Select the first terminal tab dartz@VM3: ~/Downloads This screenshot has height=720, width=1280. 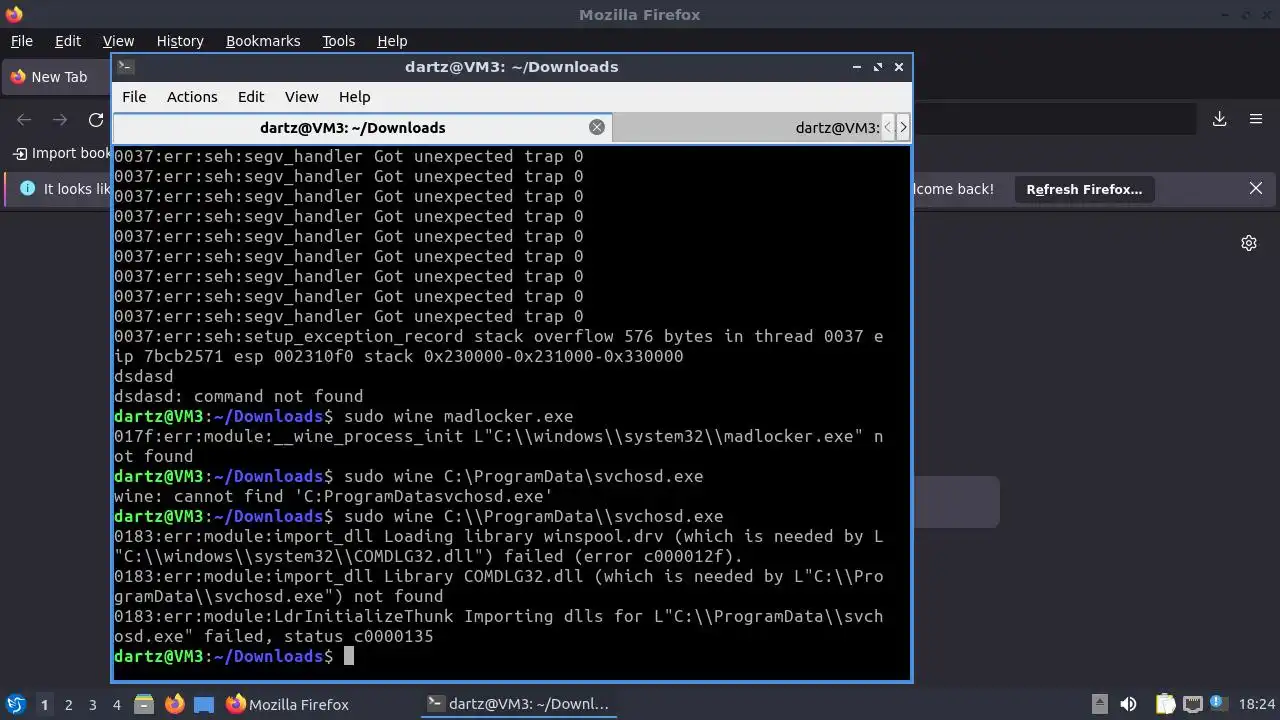(x=353, y=127)
